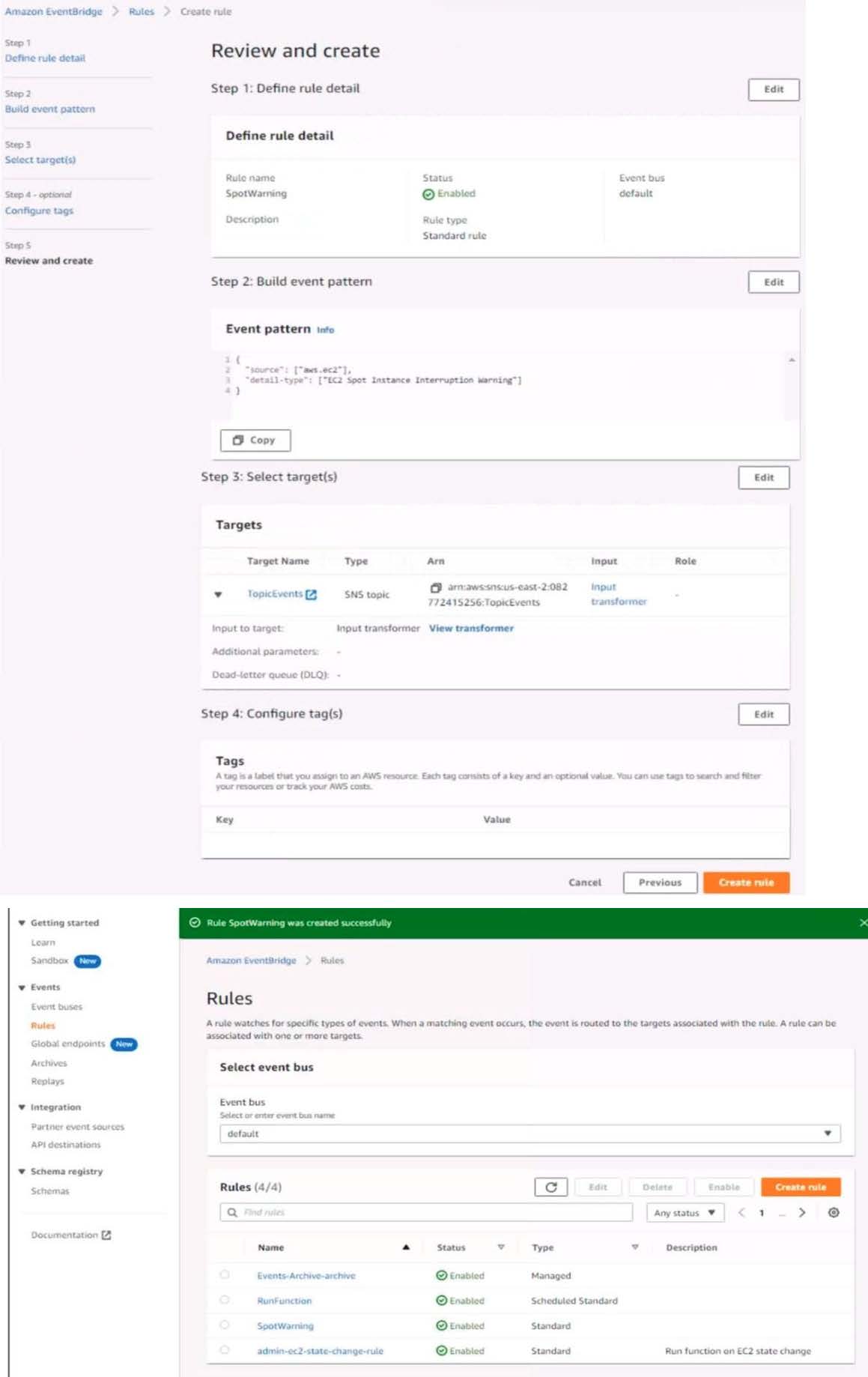Edit Step 2 Build event pattern

click(774, 282)
